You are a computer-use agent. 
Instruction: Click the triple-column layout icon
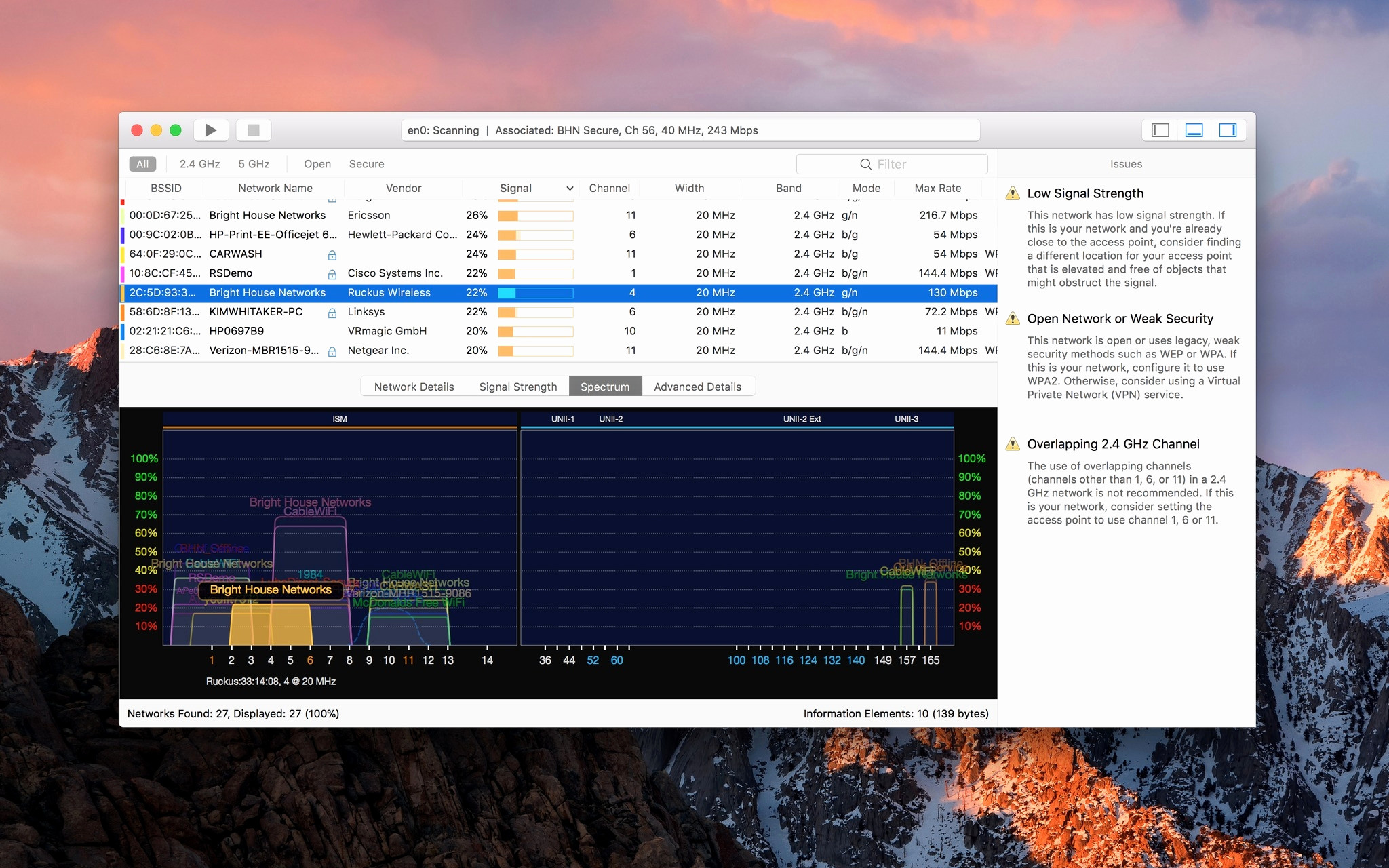(x=1227, y=130)
